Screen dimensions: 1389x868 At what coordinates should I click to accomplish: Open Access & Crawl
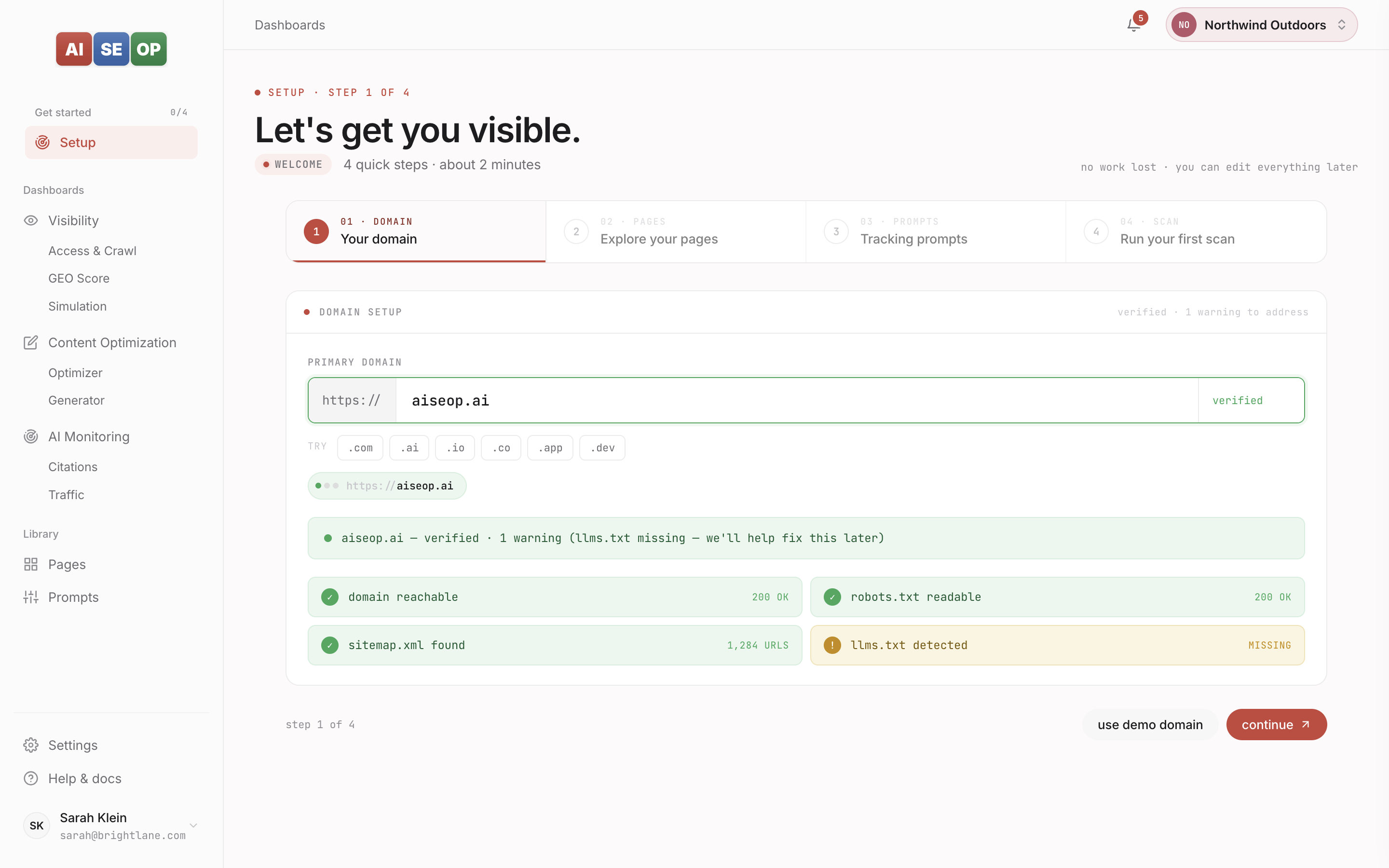click(x=93, y=251)
